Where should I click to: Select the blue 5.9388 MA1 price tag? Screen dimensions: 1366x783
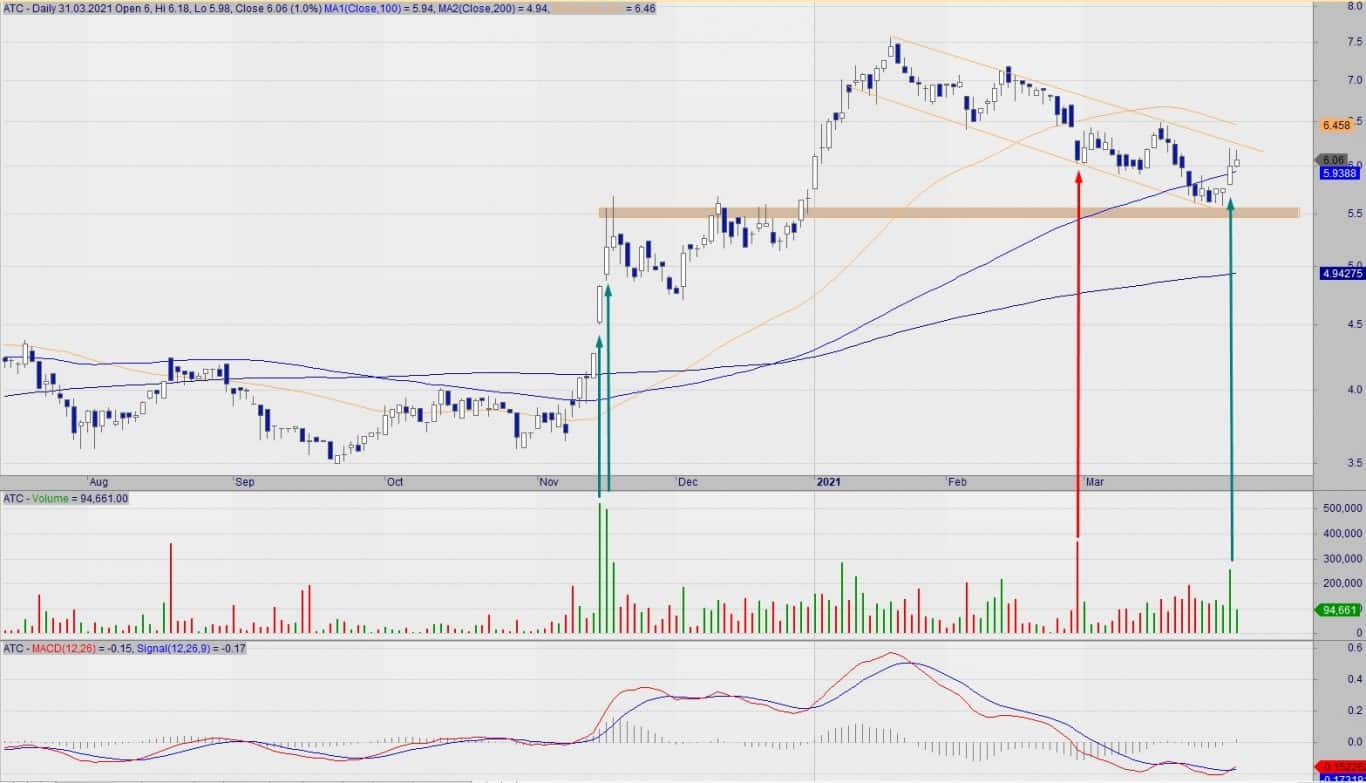point(1337,173)
